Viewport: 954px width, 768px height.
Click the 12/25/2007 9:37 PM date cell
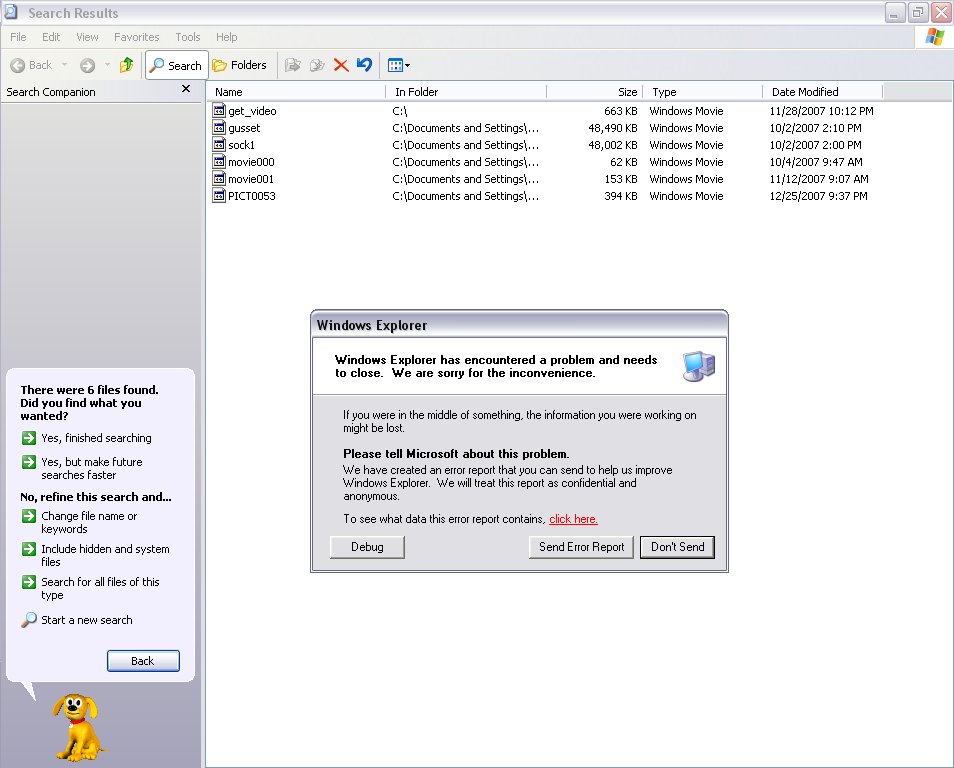click(x=818, y=196)
